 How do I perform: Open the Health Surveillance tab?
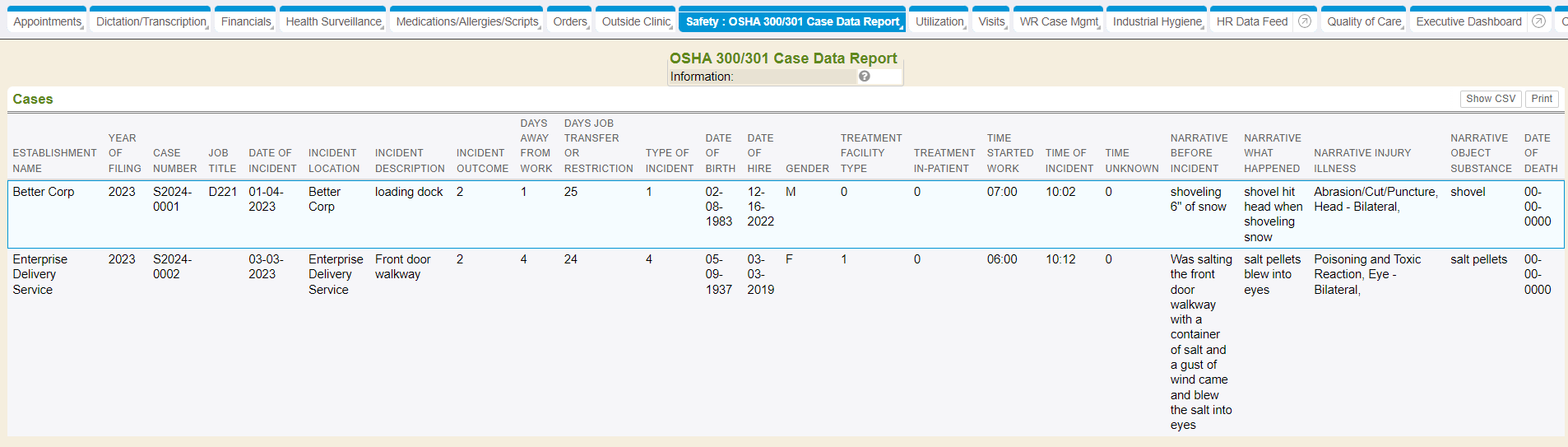(x=333, y=21)
